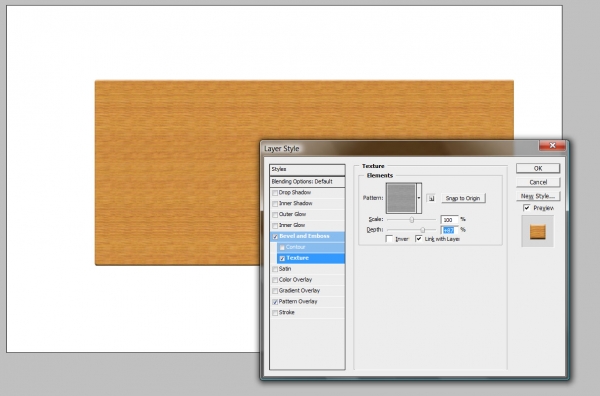
Task: Enable the Satin checkbox
Action: 275,269
